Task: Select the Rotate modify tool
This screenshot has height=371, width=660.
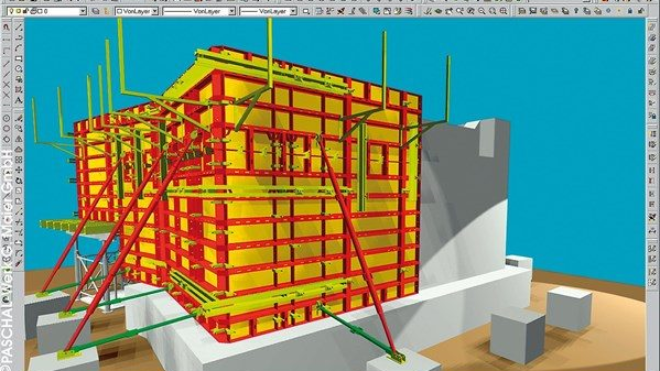Action: 19,181
